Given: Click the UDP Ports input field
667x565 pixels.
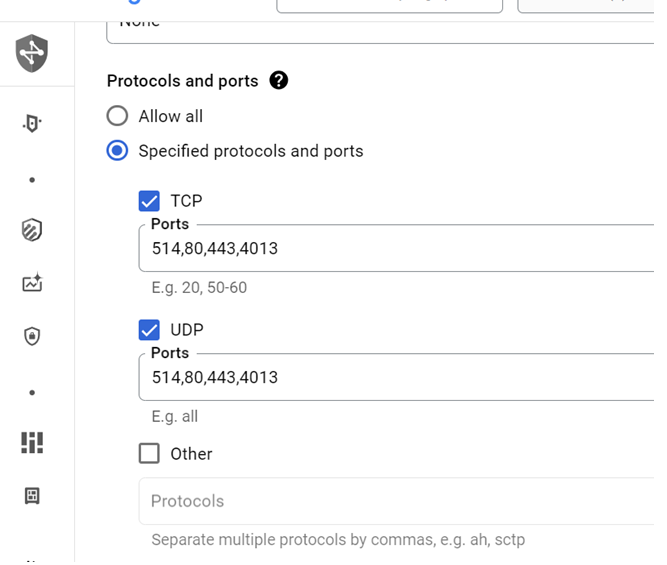Looking at the screenshot, I should click(400, 377).
